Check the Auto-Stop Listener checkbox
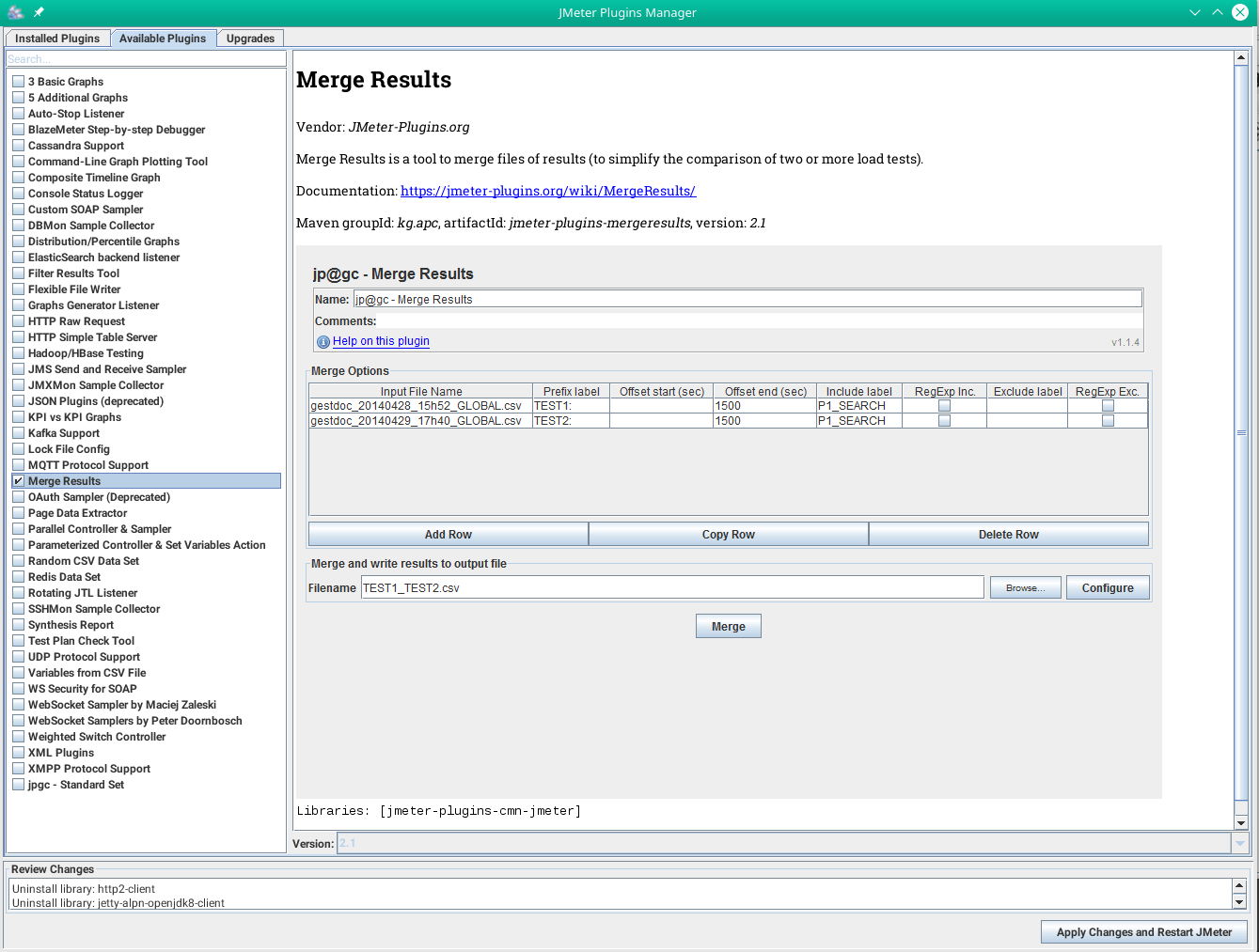1259x952 pixels. (x=18, y=114)
